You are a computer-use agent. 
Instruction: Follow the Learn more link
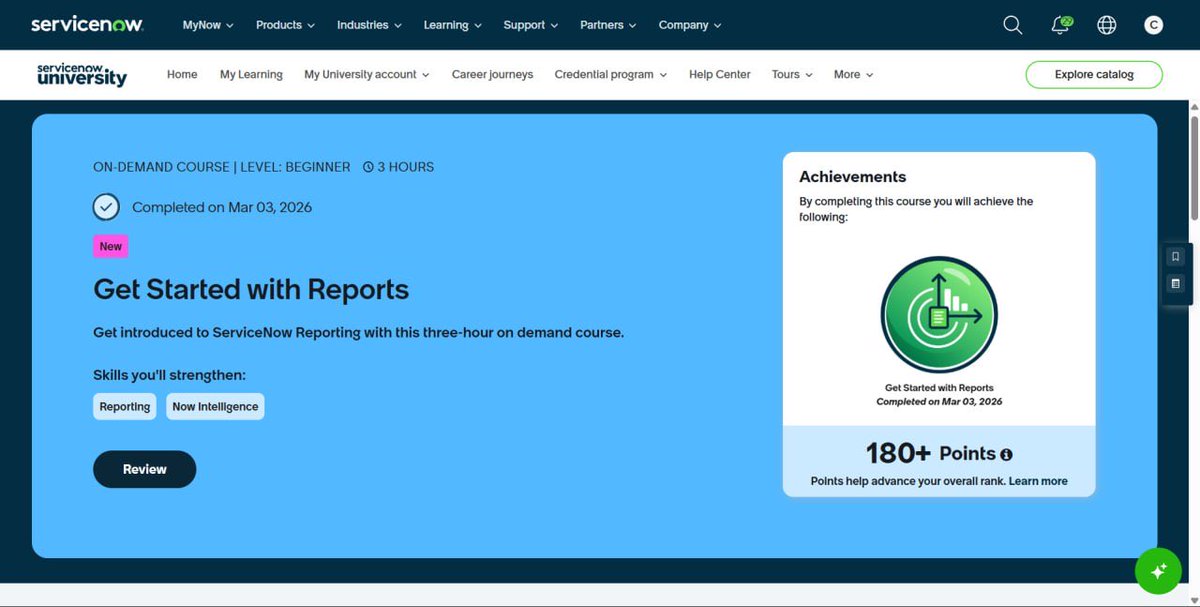click(x=1038, y=481)
